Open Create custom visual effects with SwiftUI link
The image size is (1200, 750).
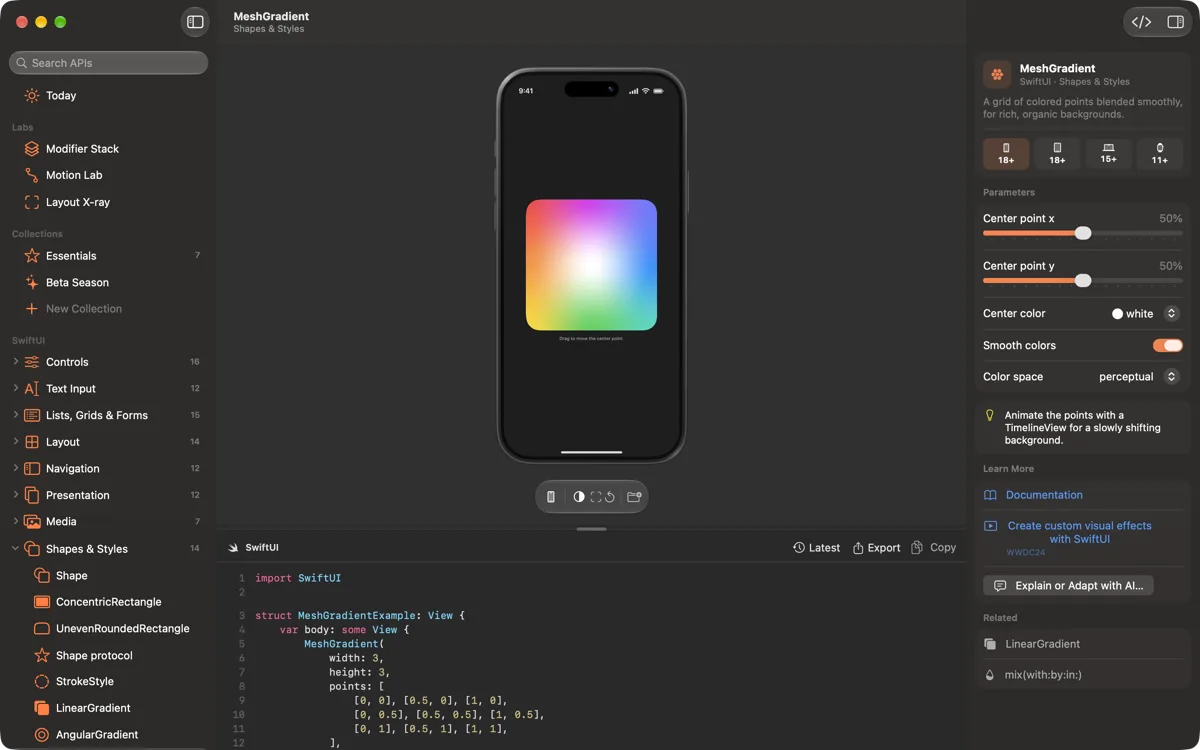click(1079, 532)
